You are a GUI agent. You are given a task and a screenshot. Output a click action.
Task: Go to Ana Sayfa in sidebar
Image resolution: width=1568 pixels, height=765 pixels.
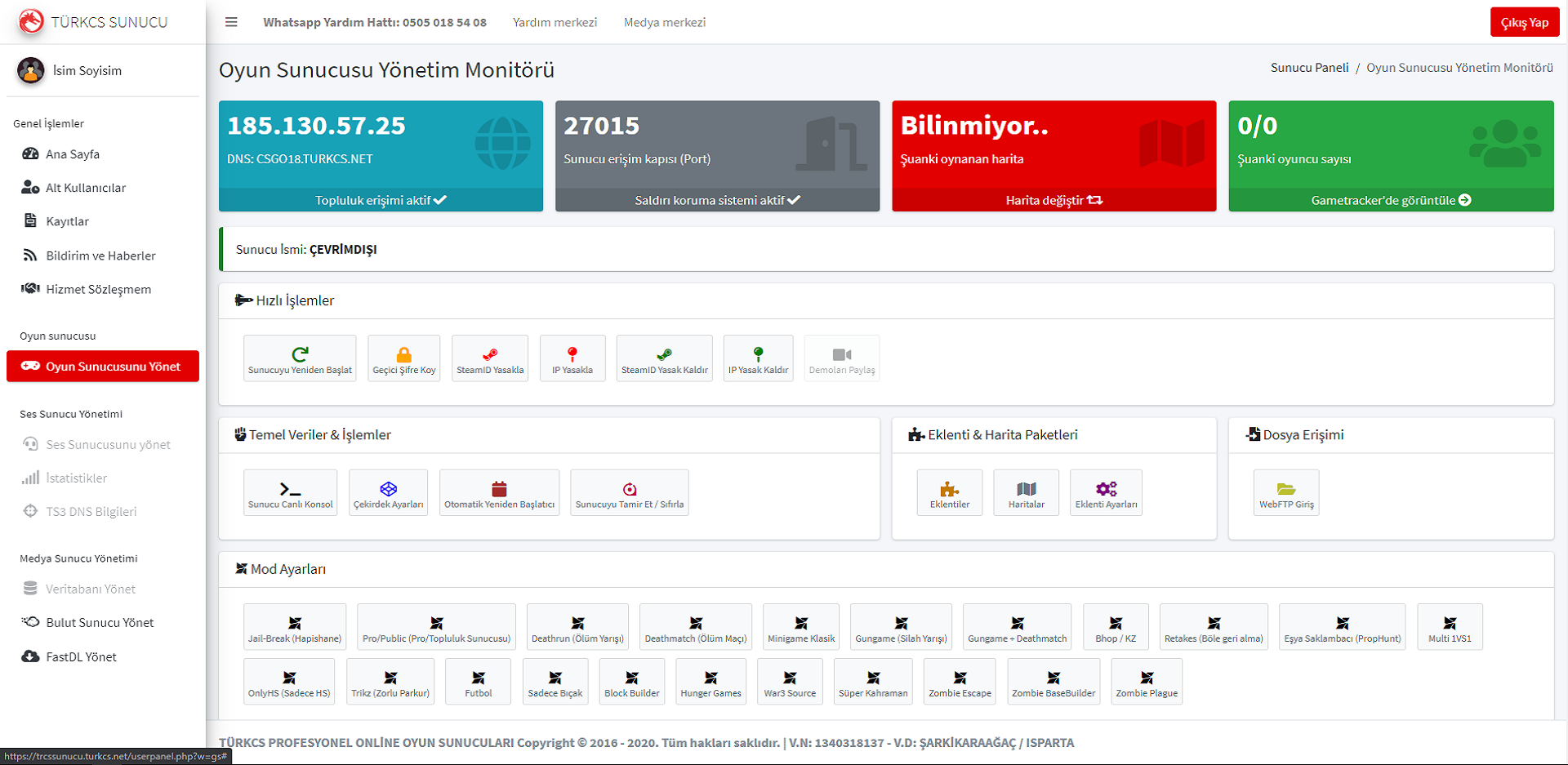click(73, 154)
